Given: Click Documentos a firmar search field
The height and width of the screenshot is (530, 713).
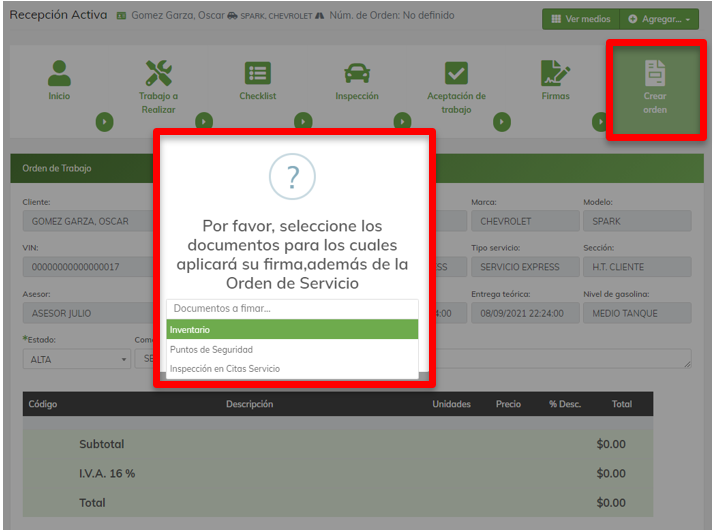Looking at the screenshot, I should [x=291, y=309].
